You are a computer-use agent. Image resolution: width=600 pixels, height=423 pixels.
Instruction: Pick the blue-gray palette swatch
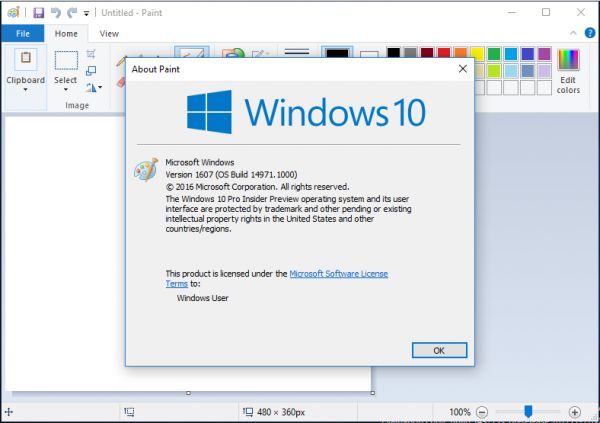click(528, 70)
